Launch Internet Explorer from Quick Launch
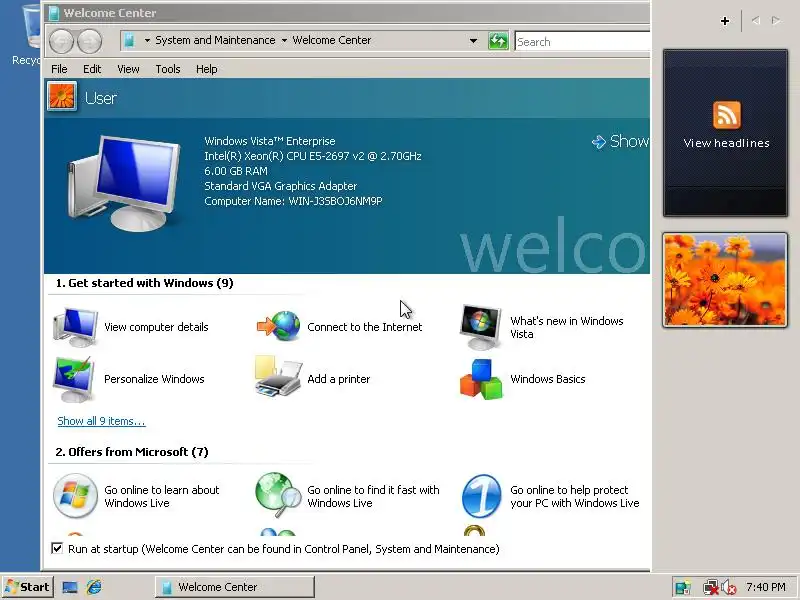The height and width of the screenshot is (600, 800). (x=94, y=587)
